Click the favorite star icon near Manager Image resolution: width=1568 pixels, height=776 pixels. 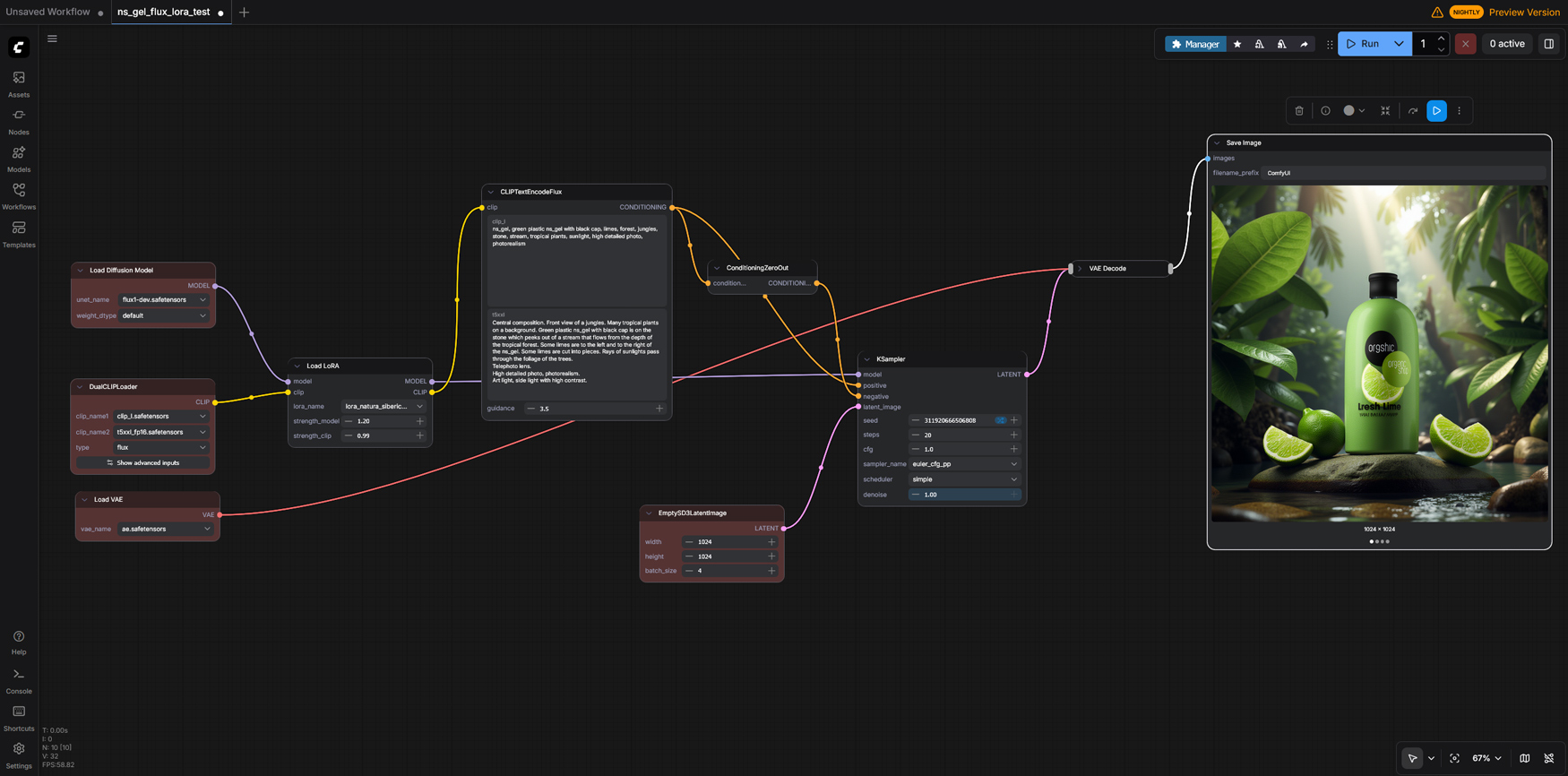coord(1237,44)
